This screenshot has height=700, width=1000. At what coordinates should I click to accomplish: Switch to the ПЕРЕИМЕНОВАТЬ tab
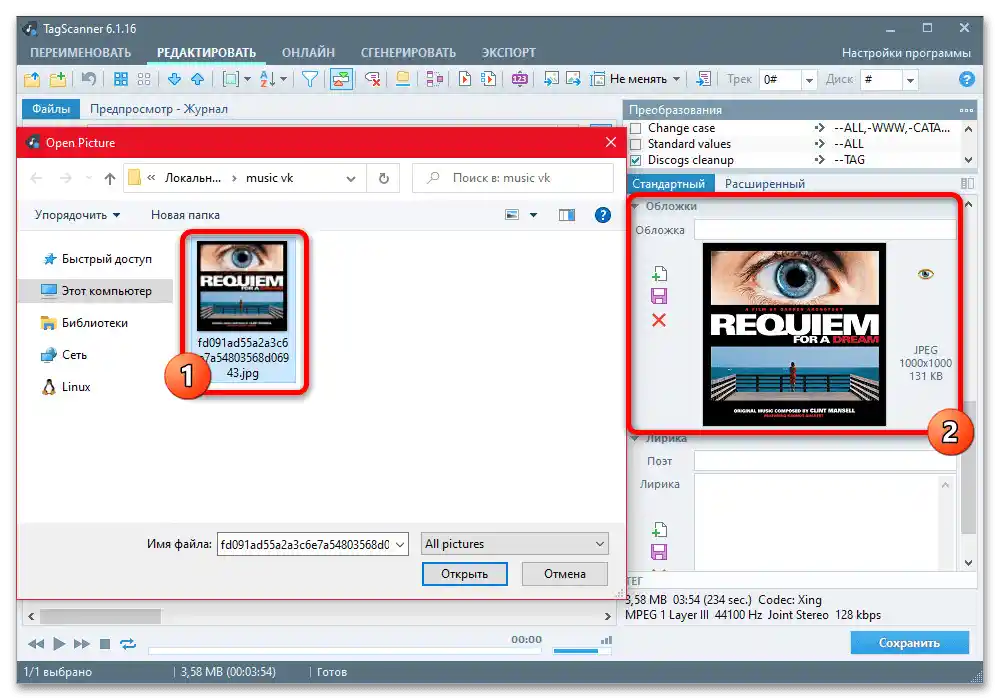pos(80,53)
